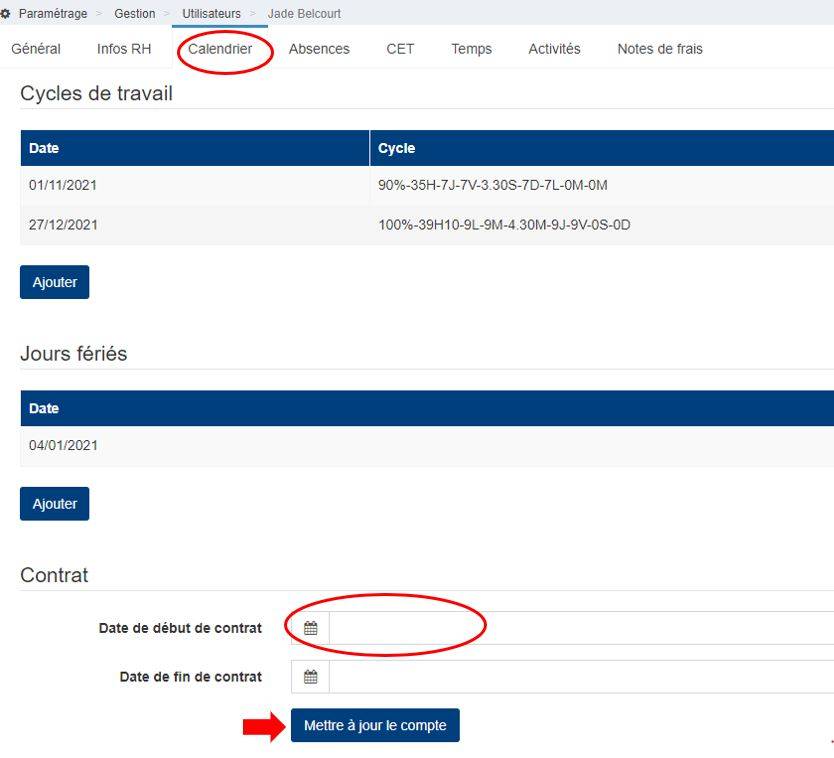The height and width of the screenshot is (758, 834).
Task: Open calendar picker for Date de fin de contrat
Action: point(311,677)
